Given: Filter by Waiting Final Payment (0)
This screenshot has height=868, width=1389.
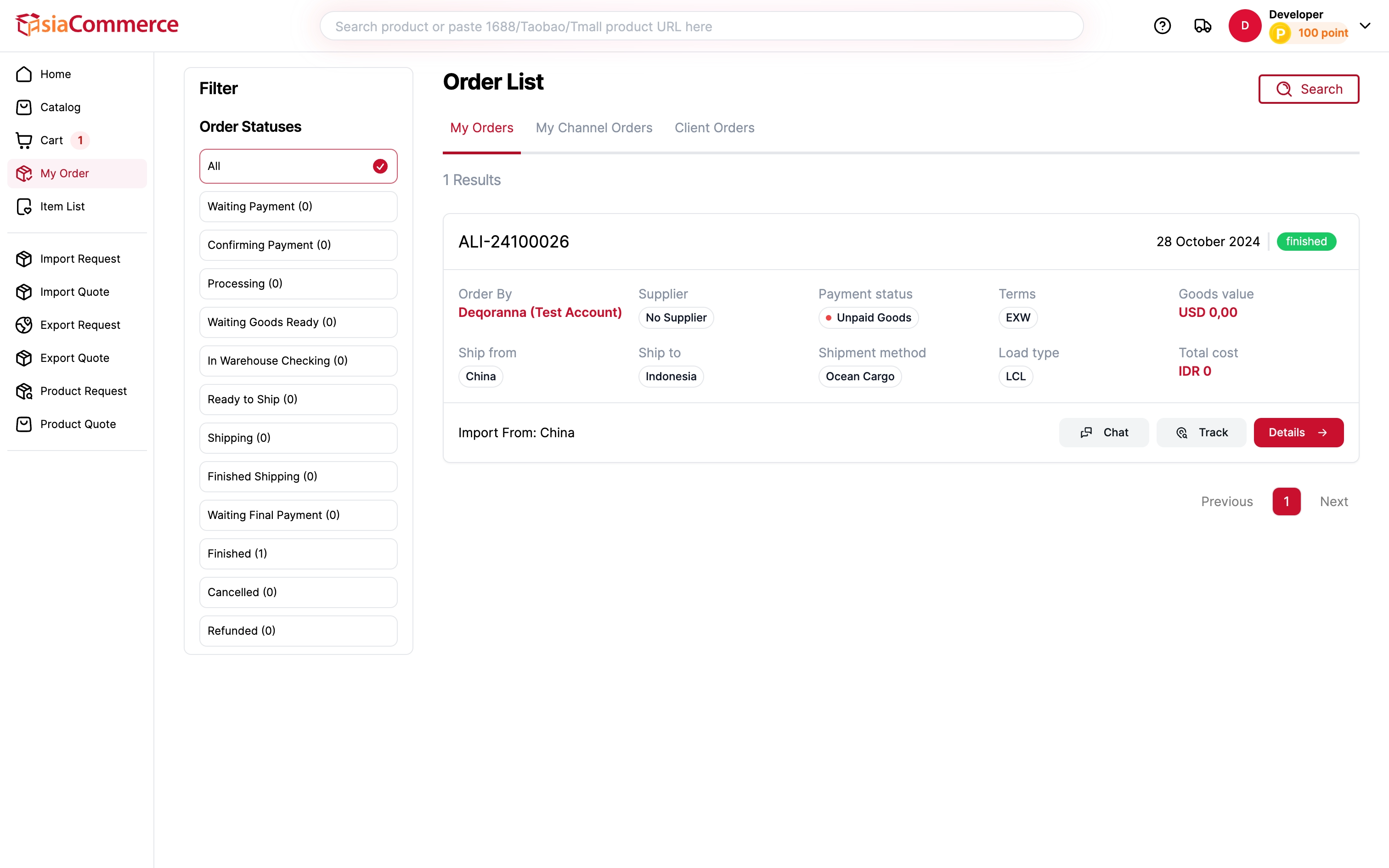Looking at the screenshot, I should coord(298,515).
